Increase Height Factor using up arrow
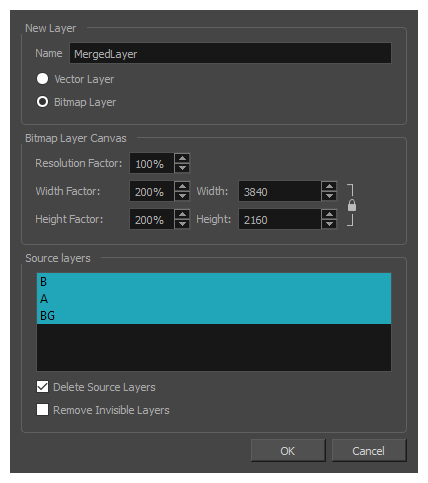 pyautogui.click(x=182, y=214)
